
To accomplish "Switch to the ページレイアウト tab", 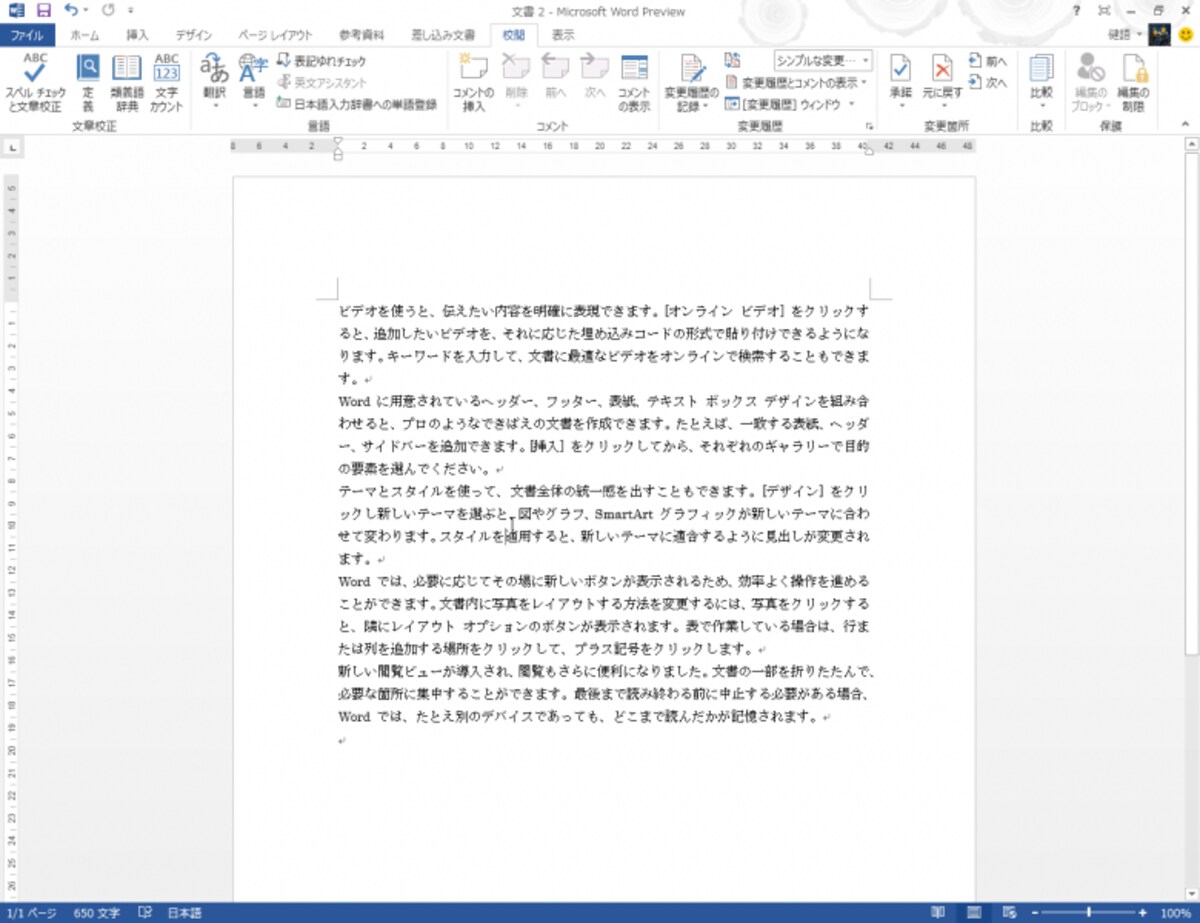I will point(275,35).
